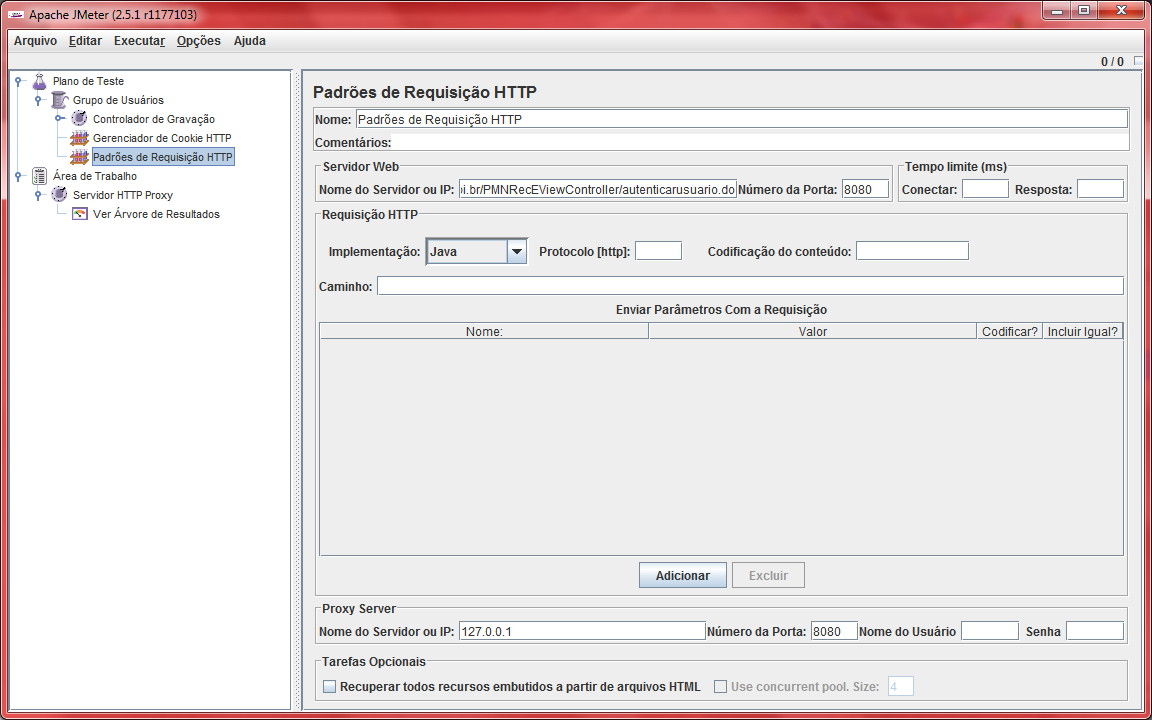Viewport: 1152px width, 720px height.
Task: Click the Adicionar button
Action: (683, 575)
